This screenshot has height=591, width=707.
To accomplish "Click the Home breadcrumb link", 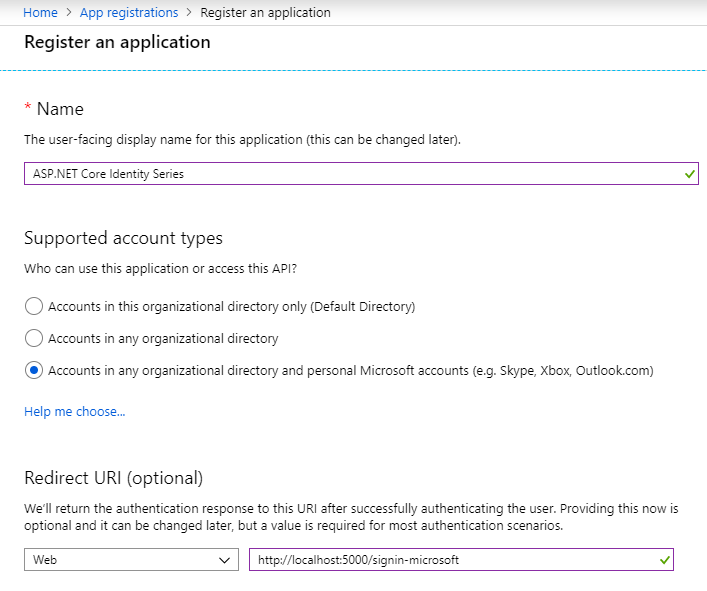I will tap(40, 13).
